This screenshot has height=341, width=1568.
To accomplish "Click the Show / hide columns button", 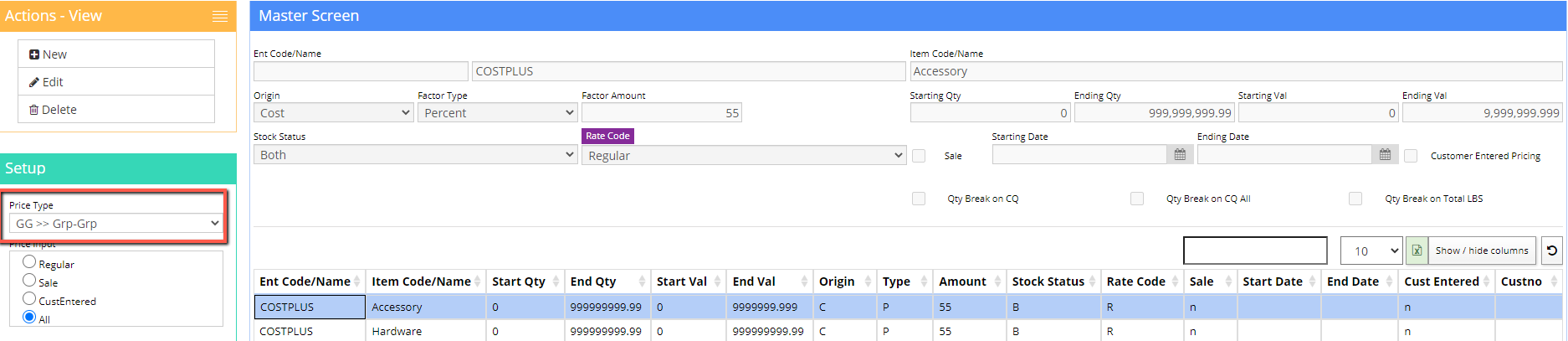I will click(x=1481, y=251).
